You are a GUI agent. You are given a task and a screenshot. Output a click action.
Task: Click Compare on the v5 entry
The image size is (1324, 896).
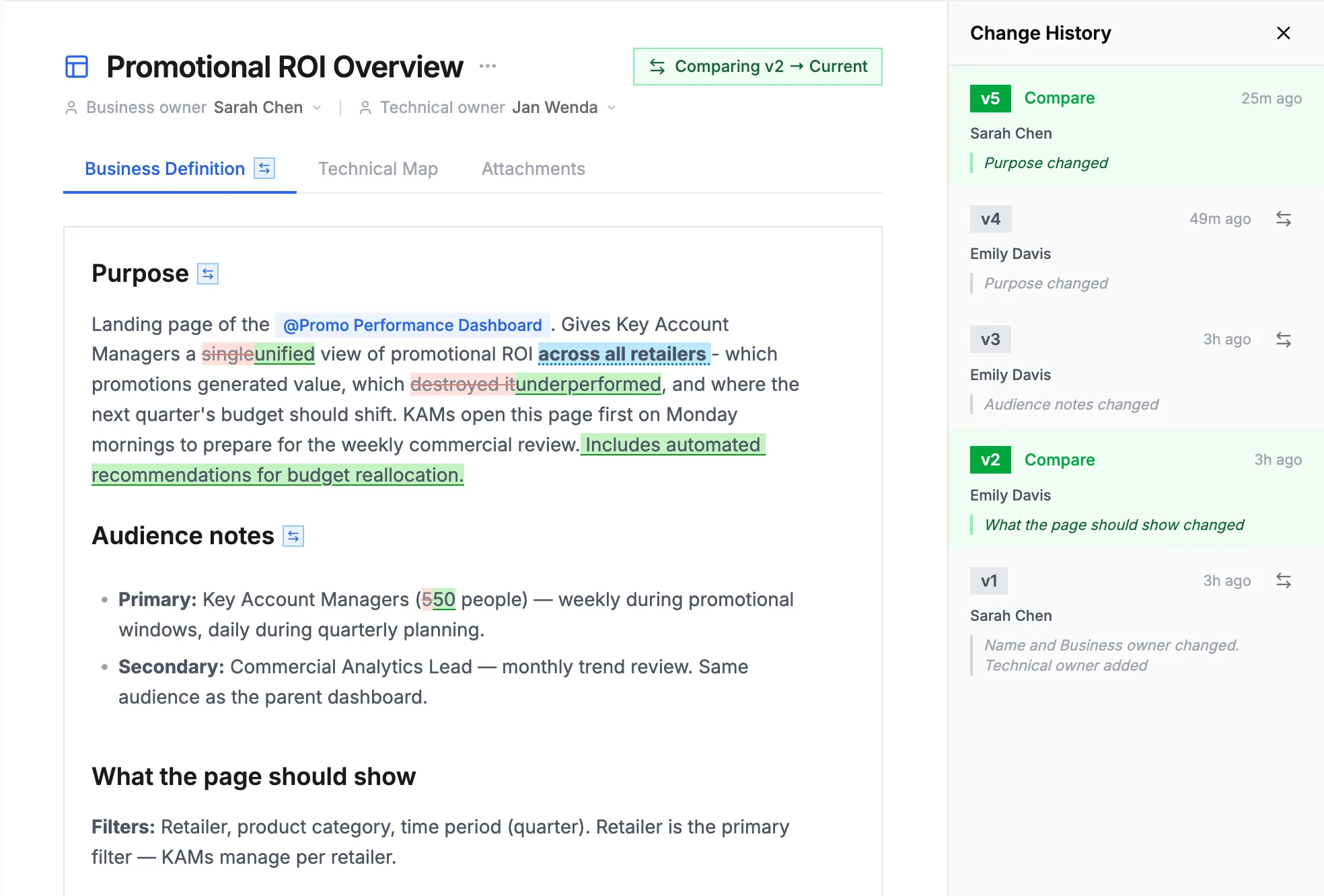(1060, 98)
